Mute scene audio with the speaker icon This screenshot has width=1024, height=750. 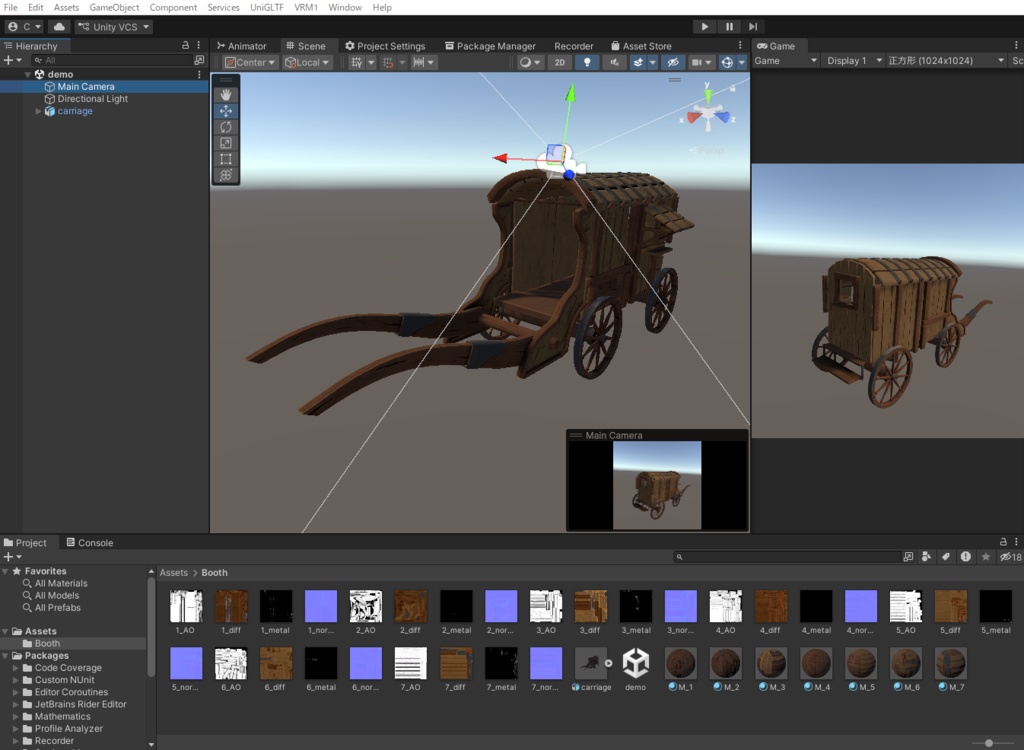tap(615, 61)
